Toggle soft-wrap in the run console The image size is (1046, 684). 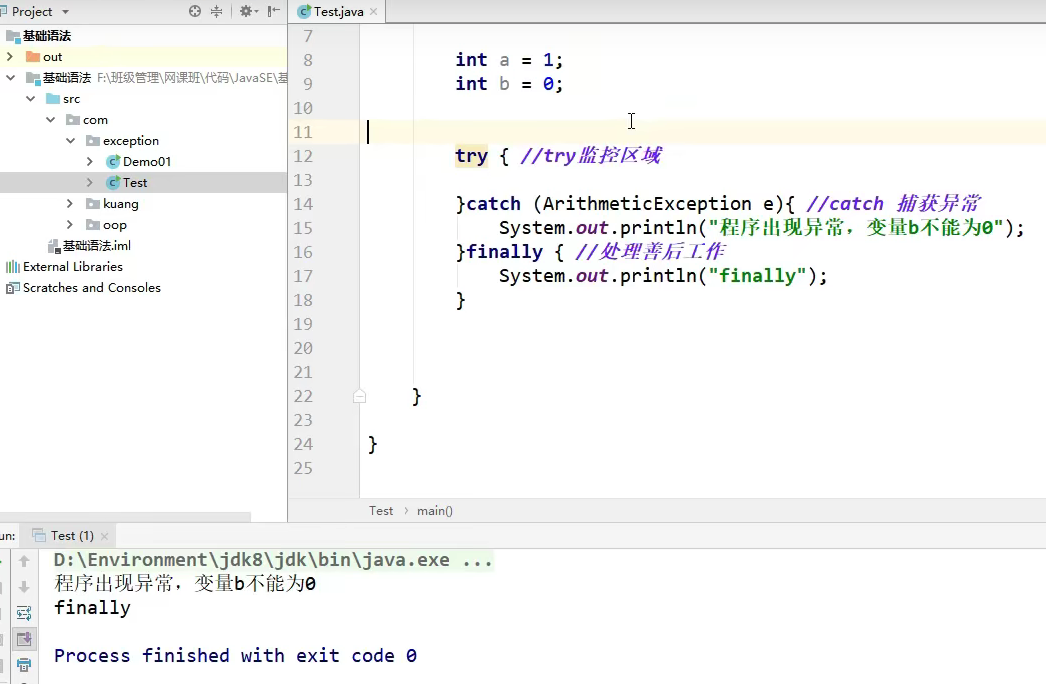[x=24, y=613]
